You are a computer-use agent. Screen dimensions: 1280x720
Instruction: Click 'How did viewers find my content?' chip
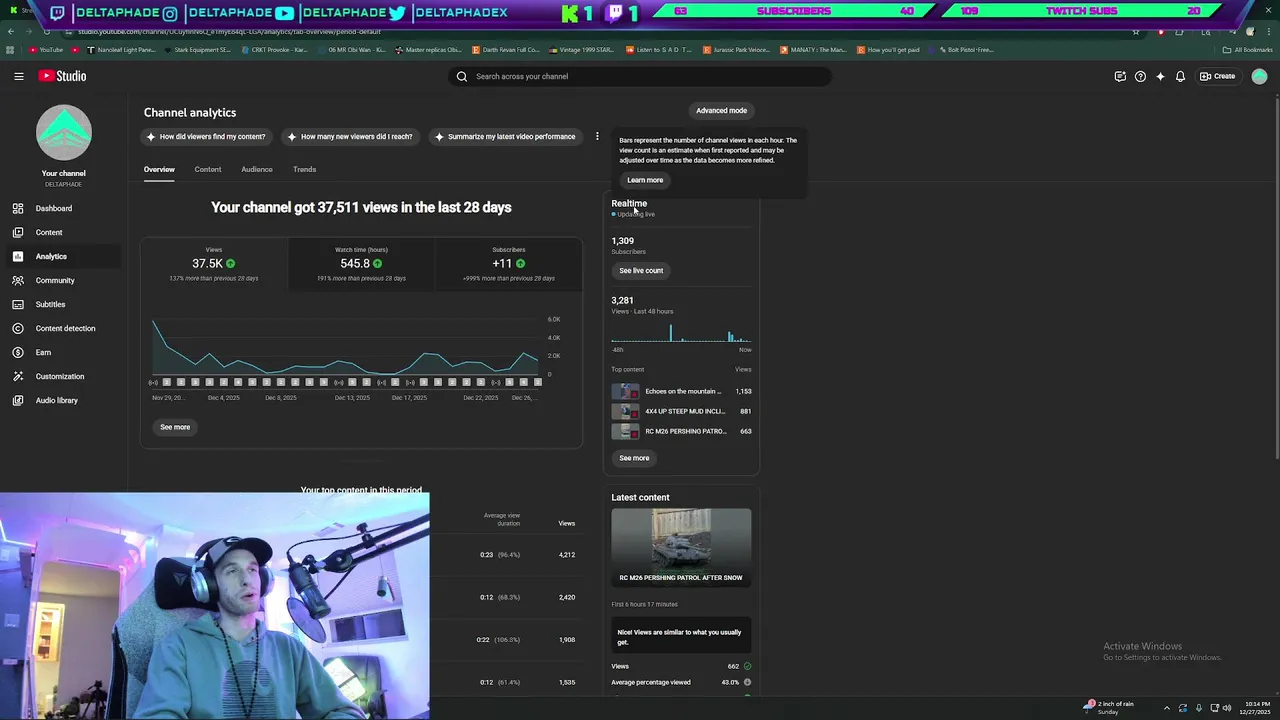click(x=206, y=136)
